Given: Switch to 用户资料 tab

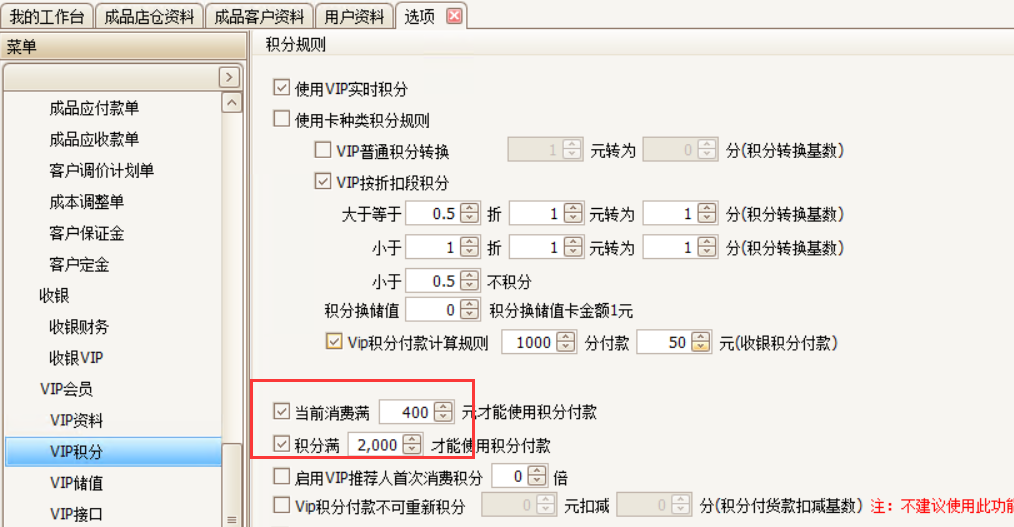Looking at the screenshot, I should pyautogui.click(x=354, y=16).
